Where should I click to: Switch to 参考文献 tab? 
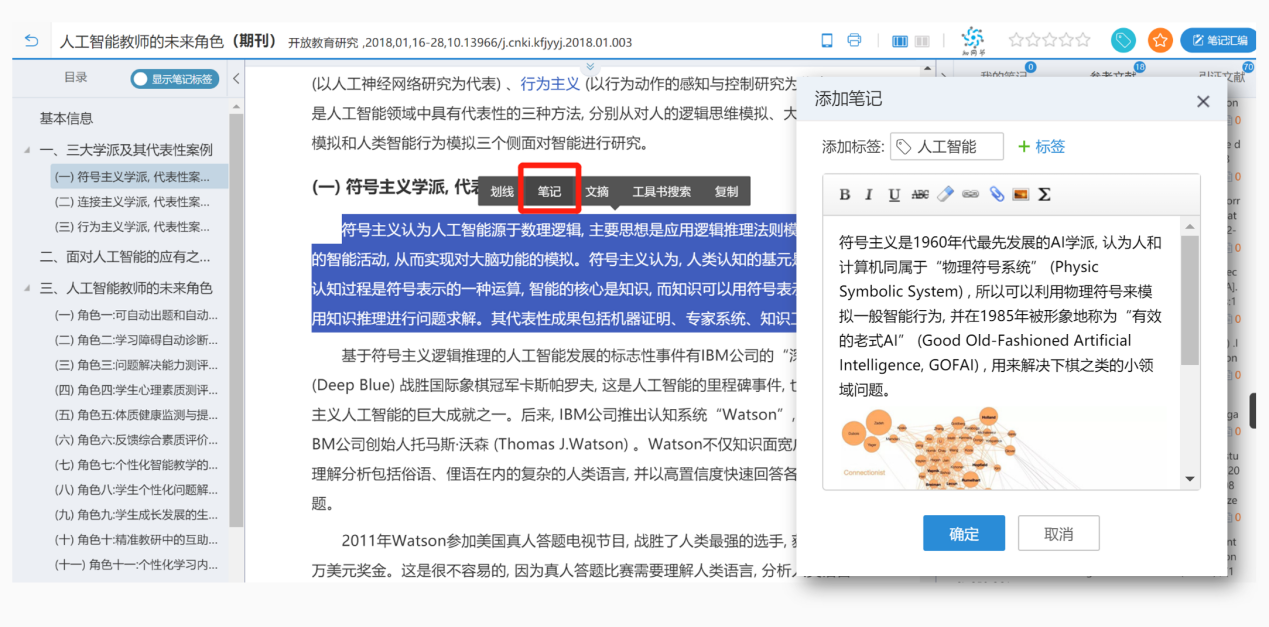[x=1113, y=76]
